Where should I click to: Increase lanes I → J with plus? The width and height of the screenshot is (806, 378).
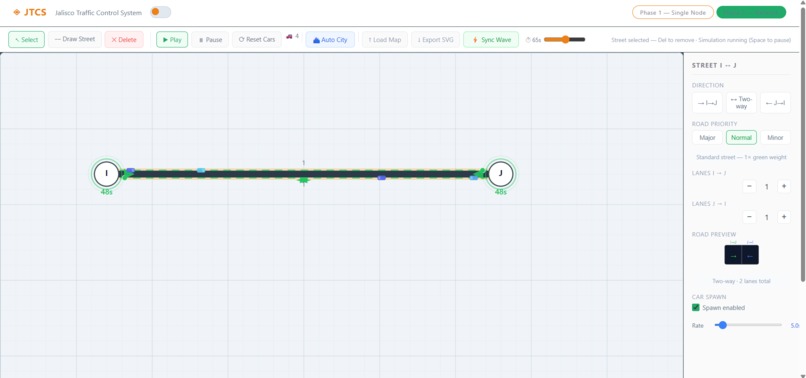click(783, 186)
